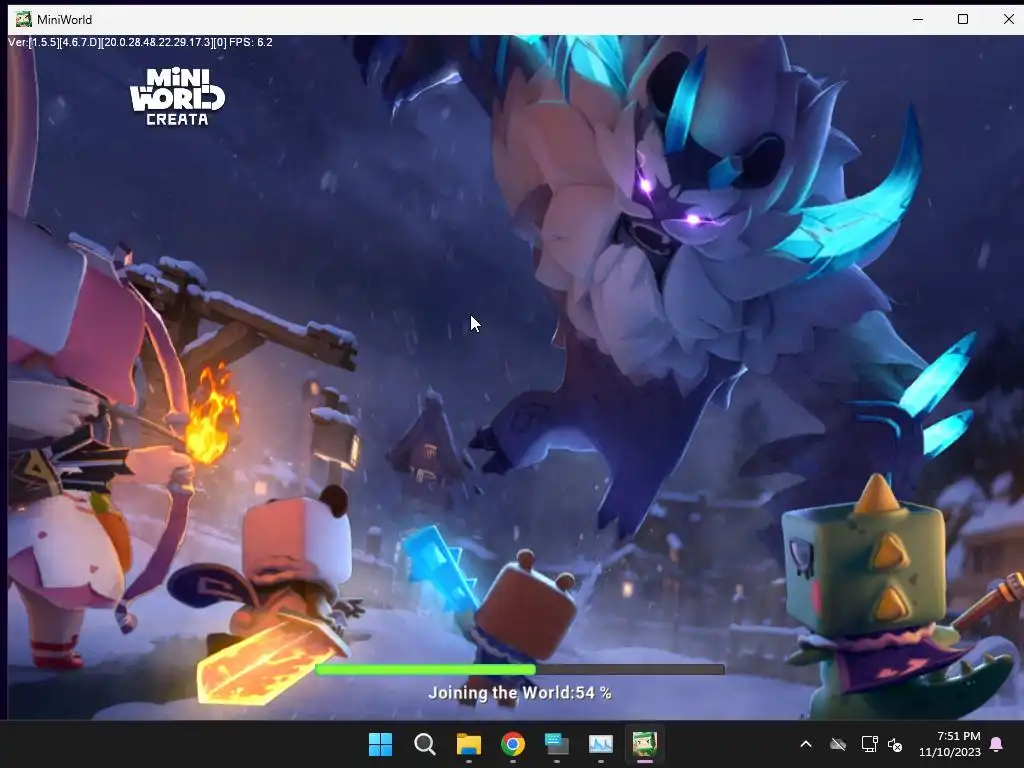Open the cloud sync tray icon
This screenshot has width=1024, height=768.
pyautogui.click(x=838, y=744)
